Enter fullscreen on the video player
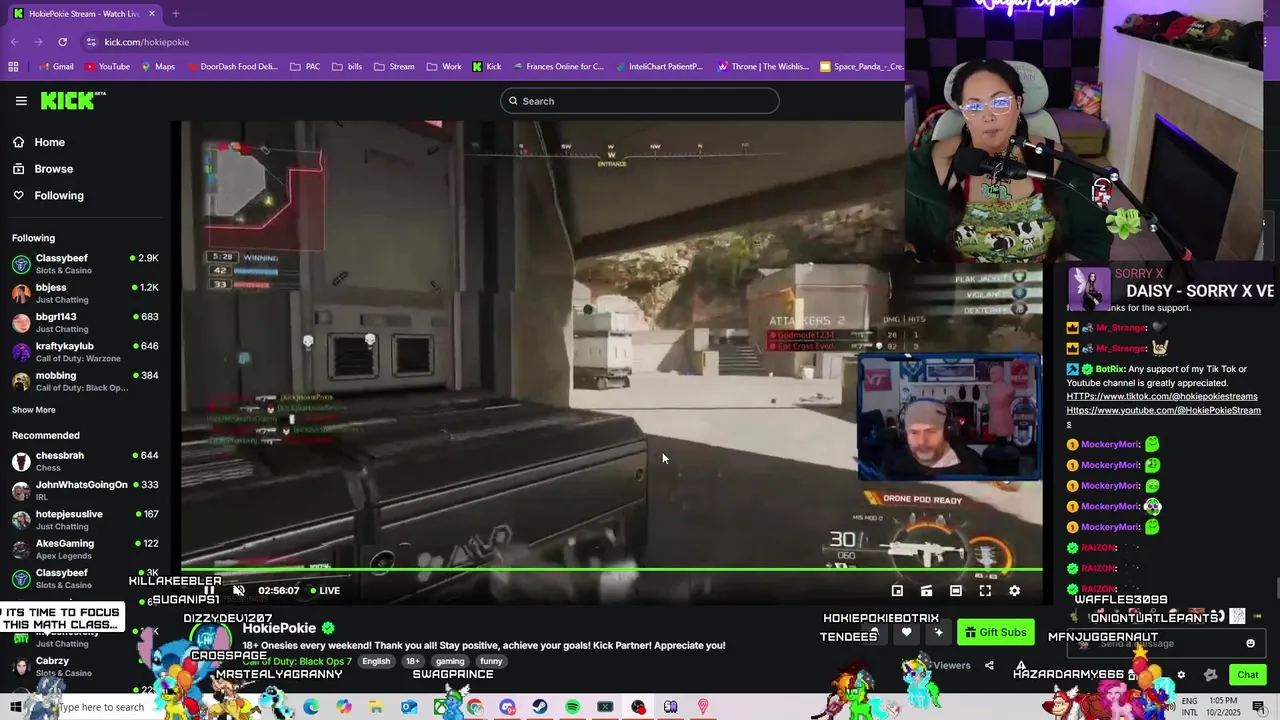 point(985,591)
